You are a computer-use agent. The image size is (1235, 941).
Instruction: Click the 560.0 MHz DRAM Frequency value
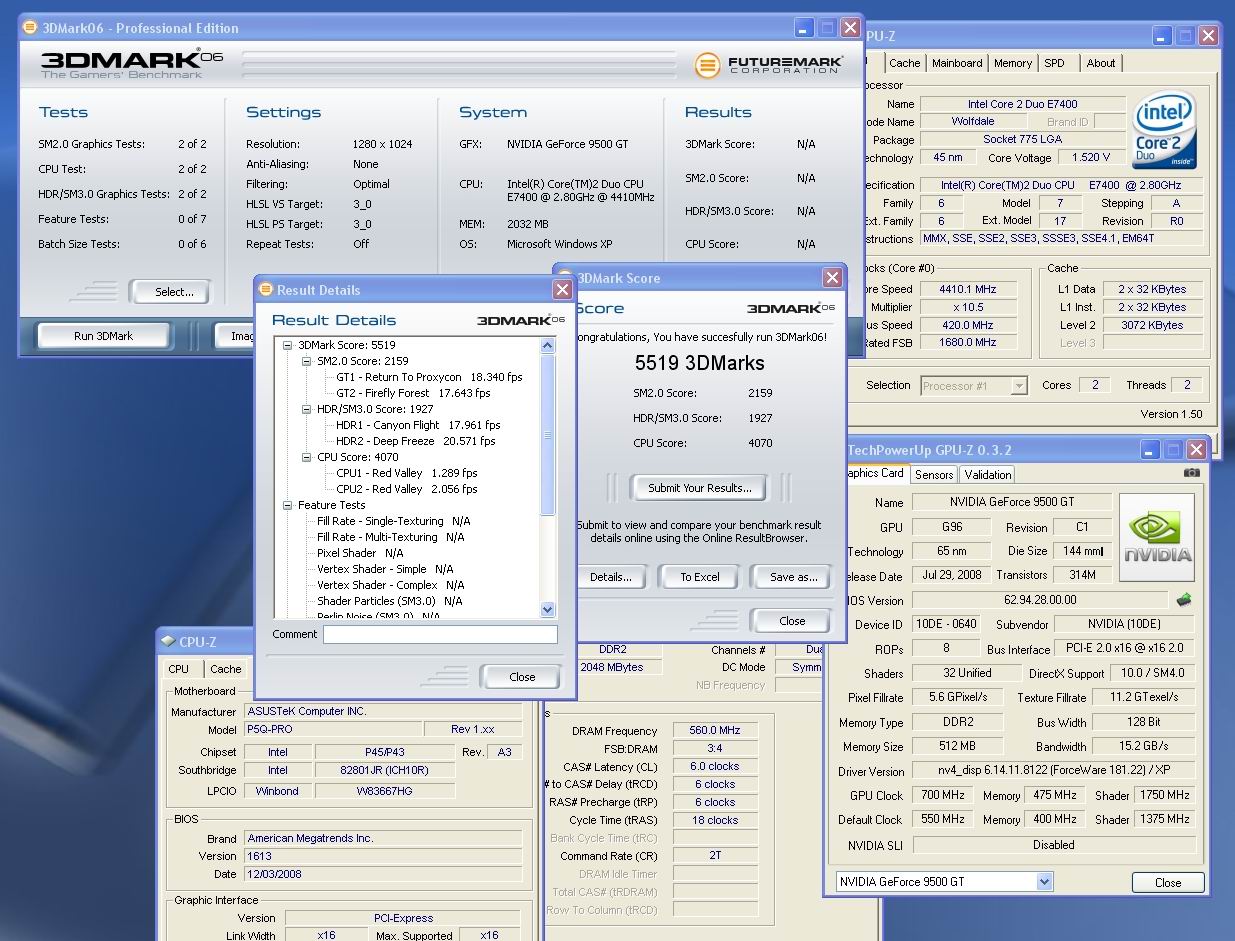tap(715, 731)
